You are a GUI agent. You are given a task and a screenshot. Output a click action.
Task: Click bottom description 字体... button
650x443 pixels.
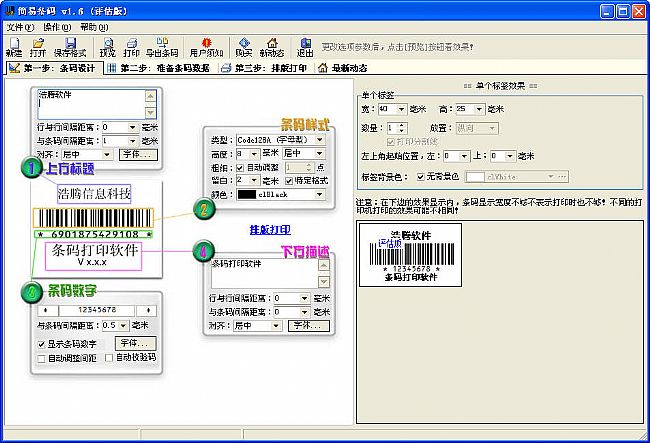click(309, 326)
